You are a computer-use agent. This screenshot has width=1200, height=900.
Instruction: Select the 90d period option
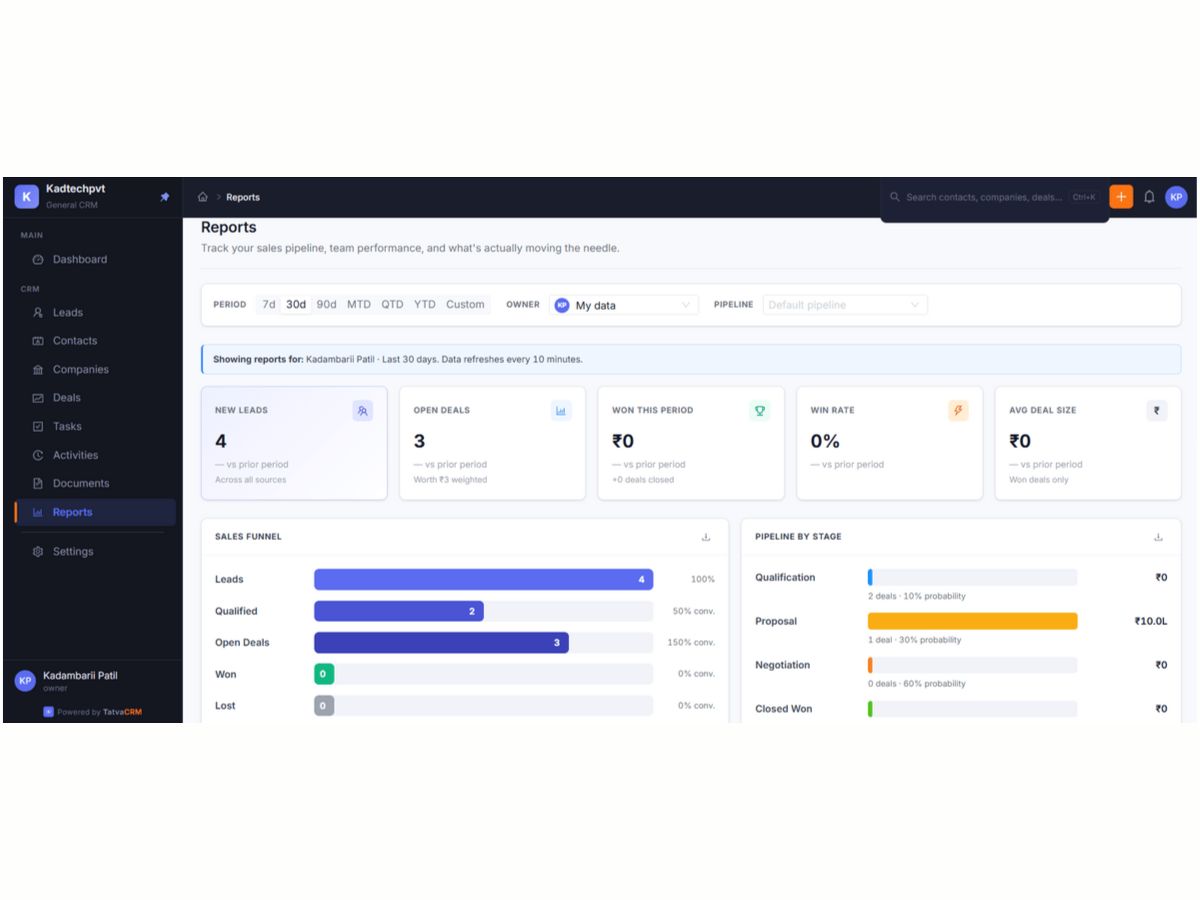[x=327, y=305]
